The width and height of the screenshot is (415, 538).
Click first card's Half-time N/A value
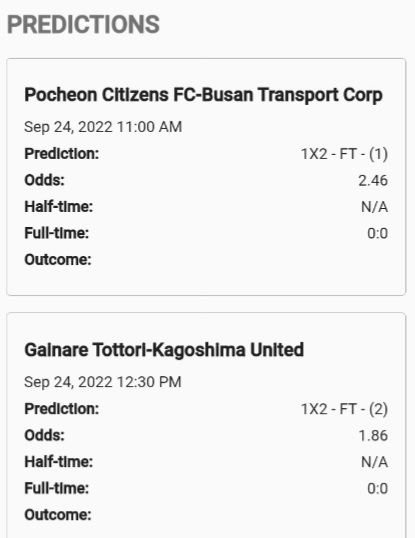(x=374, y=207)
